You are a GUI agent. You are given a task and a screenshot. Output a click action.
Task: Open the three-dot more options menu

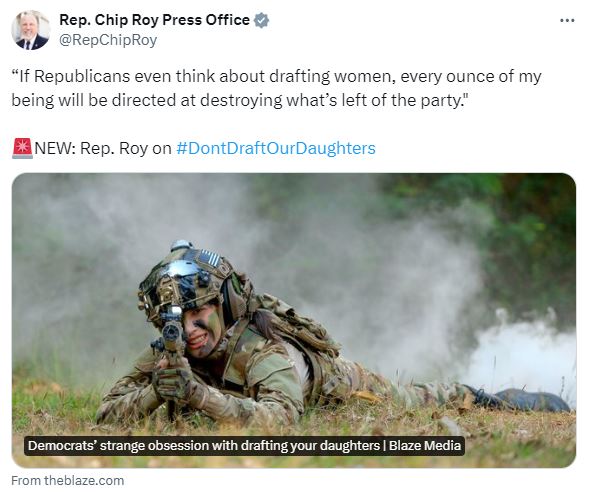(567, 20)
